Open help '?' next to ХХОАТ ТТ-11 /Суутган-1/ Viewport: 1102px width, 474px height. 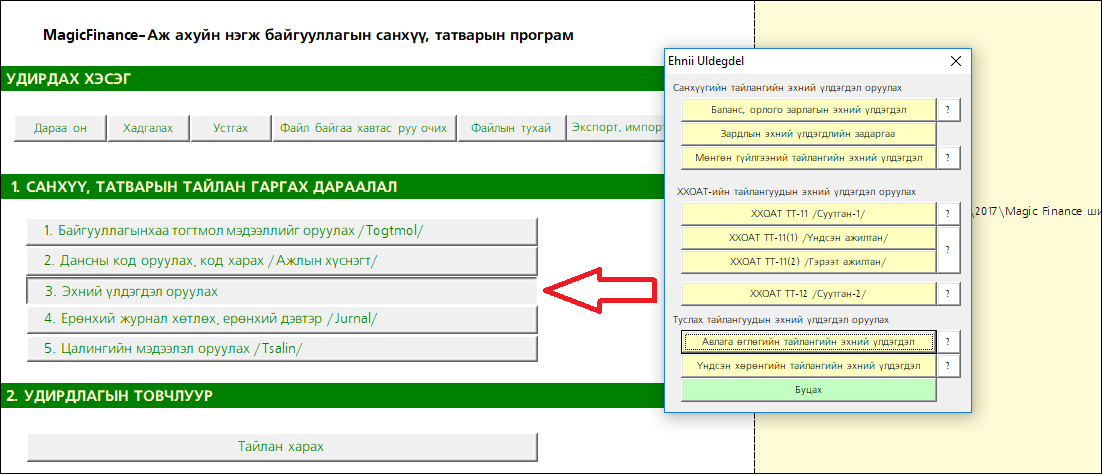pyautogui.click(x=947, y=213)
